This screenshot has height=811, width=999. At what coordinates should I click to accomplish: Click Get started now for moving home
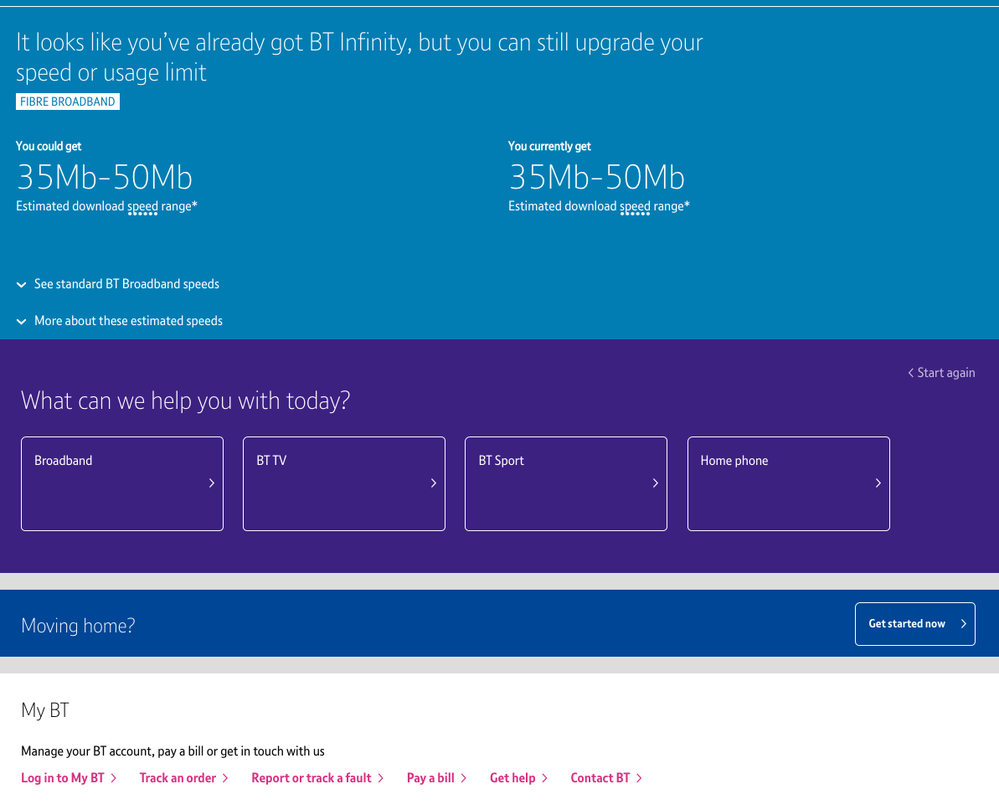[x=915, y=624]
